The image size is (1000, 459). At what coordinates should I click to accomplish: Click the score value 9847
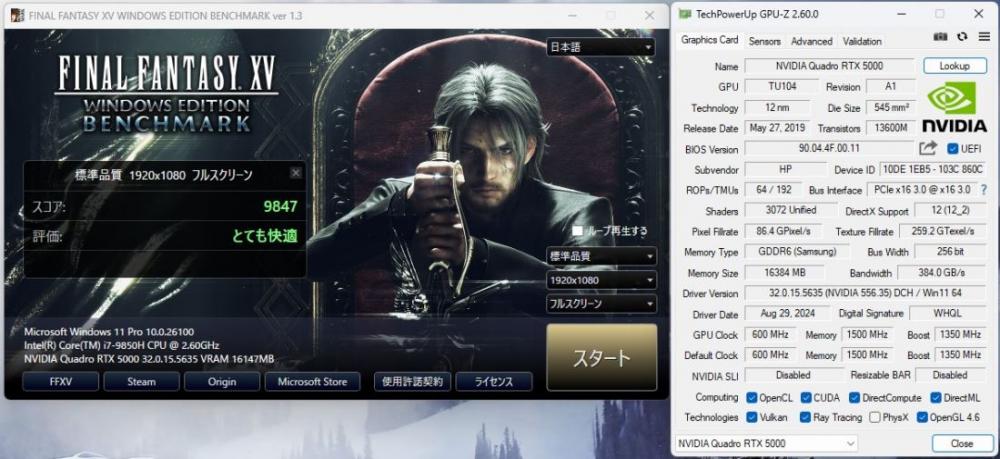[281, 206]
